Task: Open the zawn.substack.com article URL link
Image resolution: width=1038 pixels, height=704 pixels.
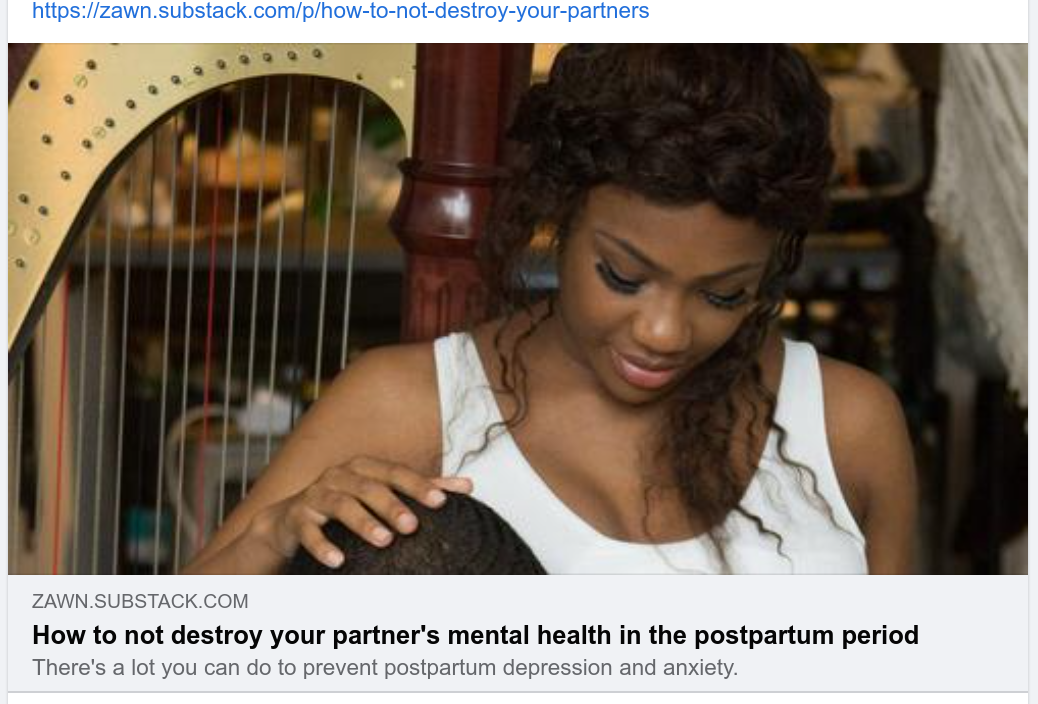Action: (x=340, y=11)
